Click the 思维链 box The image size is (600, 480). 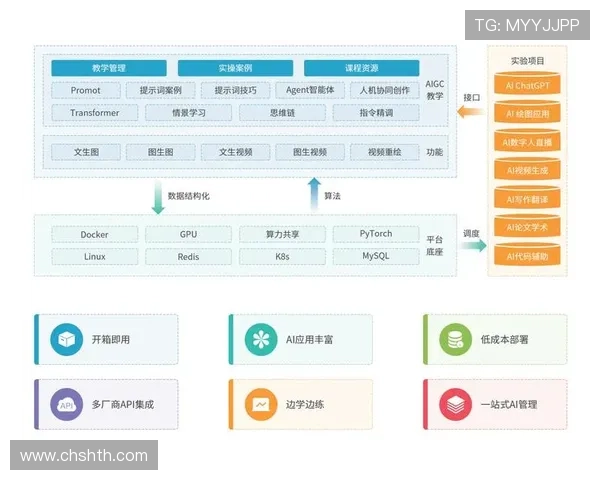(282, 113)
